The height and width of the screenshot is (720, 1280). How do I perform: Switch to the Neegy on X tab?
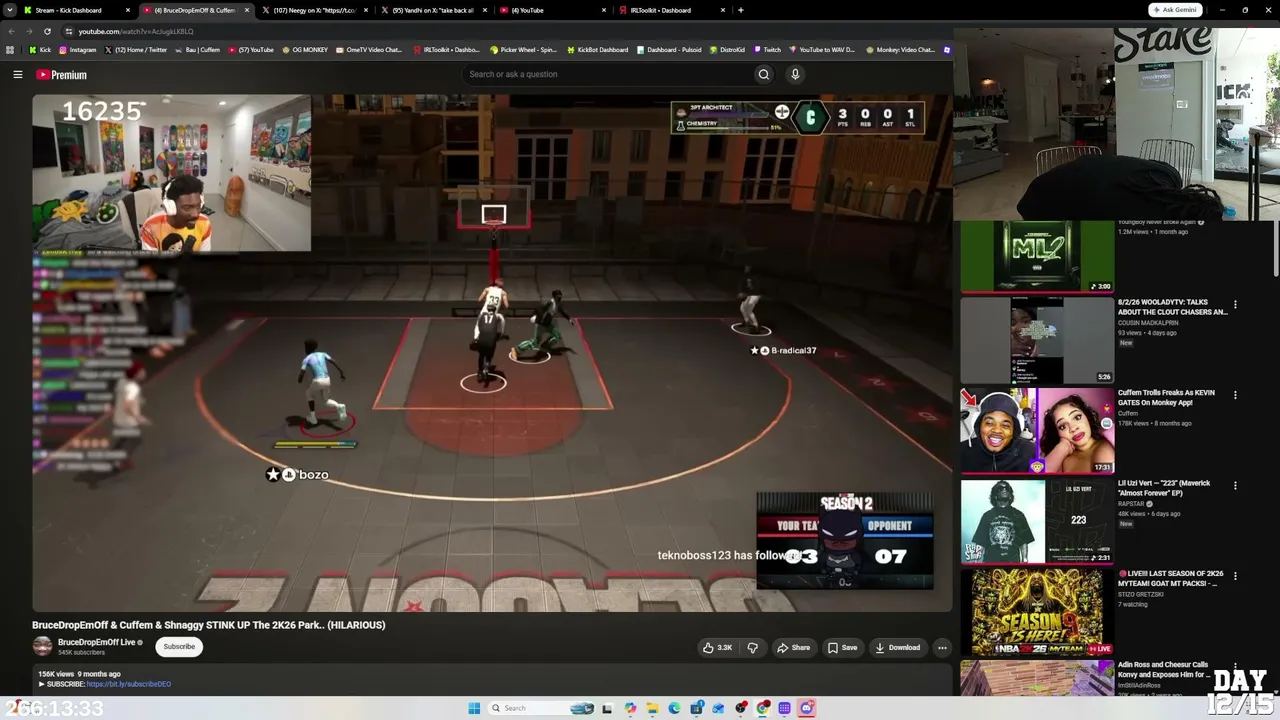coord(315,10)
